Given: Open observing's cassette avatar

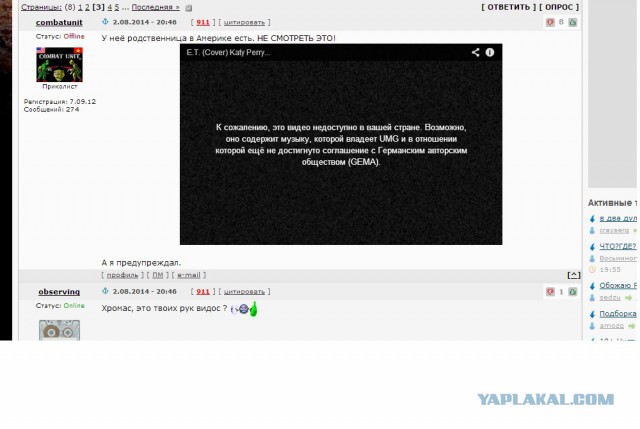Looking at the screenshot, I should [x=60, y=330].
